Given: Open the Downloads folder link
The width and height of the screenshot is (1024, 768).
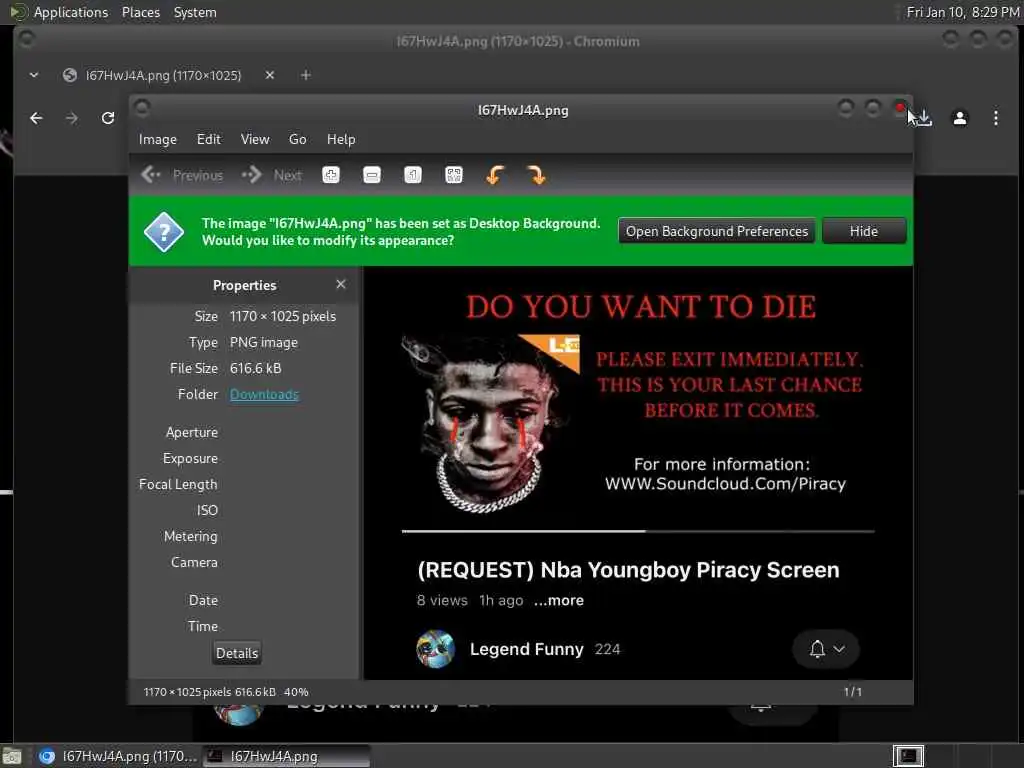Looking at the screenshot, I should click(264, 394).
